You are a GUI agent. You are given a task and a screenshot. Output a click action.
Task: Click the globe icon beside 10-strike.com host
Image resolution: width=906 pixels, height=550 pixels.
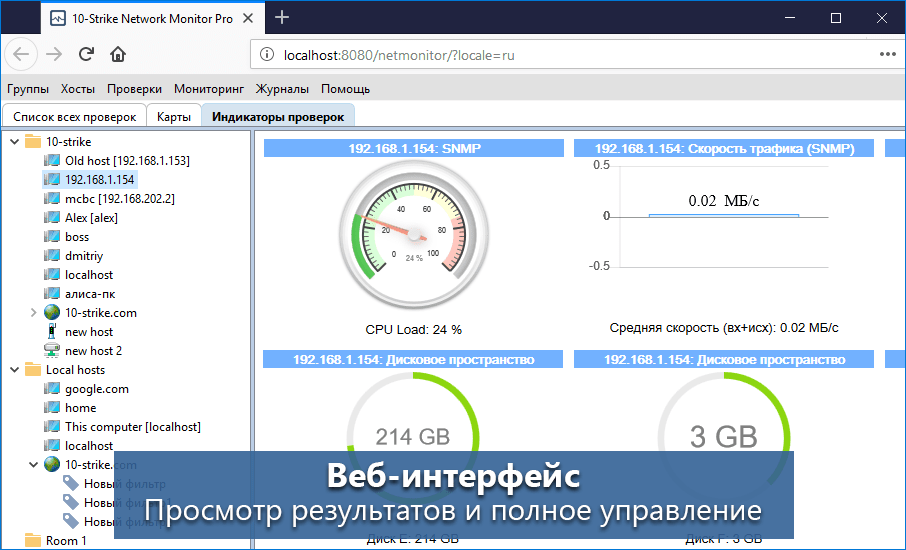coord(52,312)
